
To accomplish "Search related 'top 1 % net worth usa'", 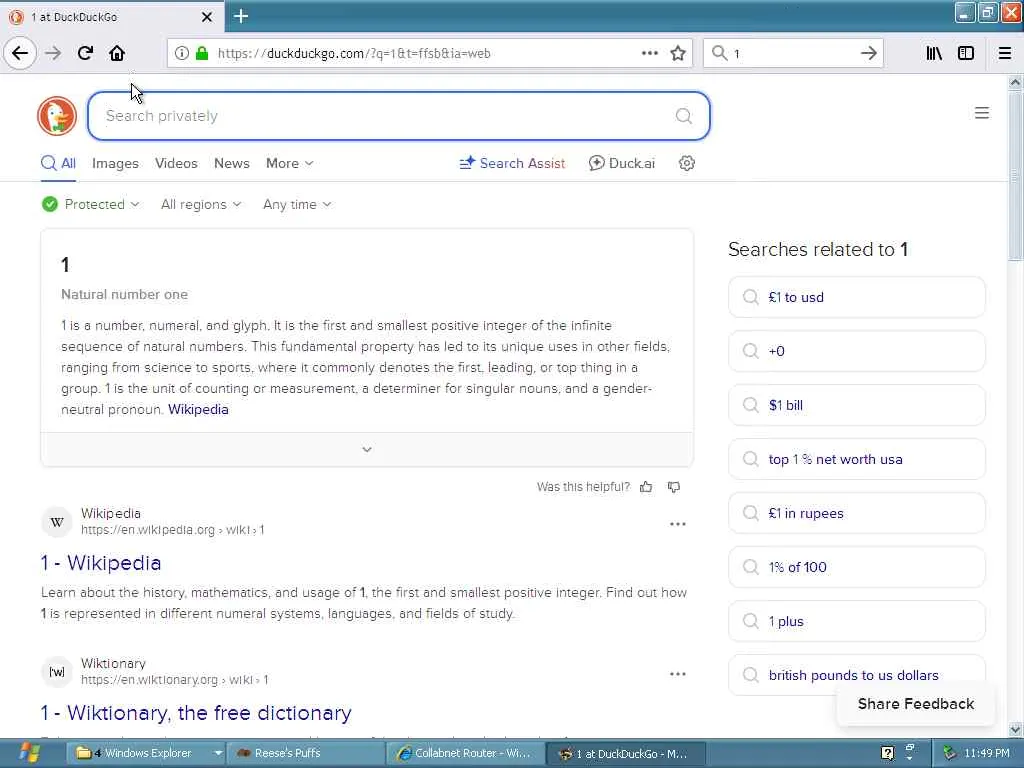I will (856, 459).
